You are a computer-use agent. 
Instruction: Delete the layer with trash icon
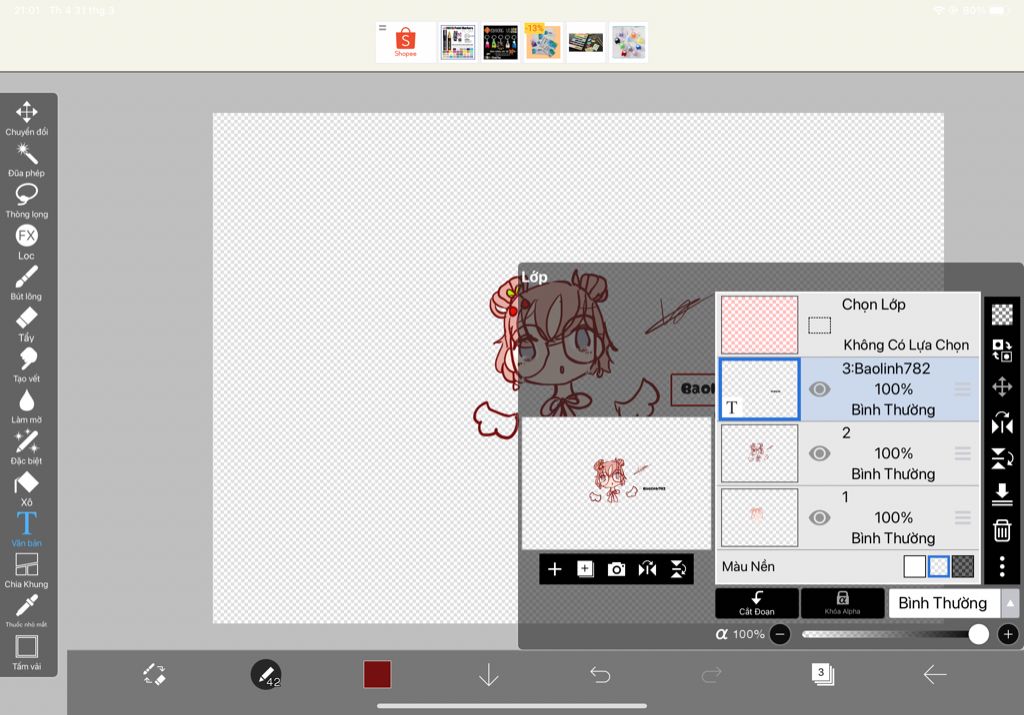pos(1002,530)
